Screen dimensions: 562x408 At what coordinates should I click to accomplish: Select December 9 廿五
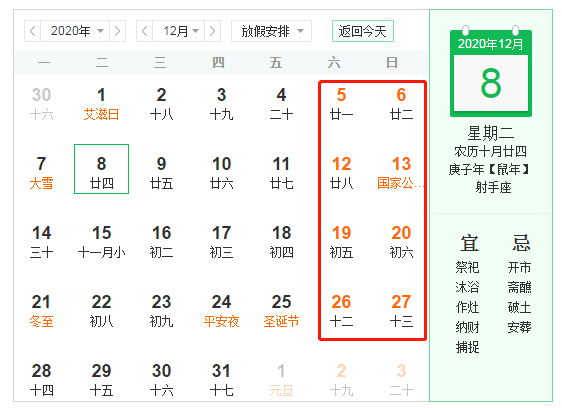[x=161, y=172]
